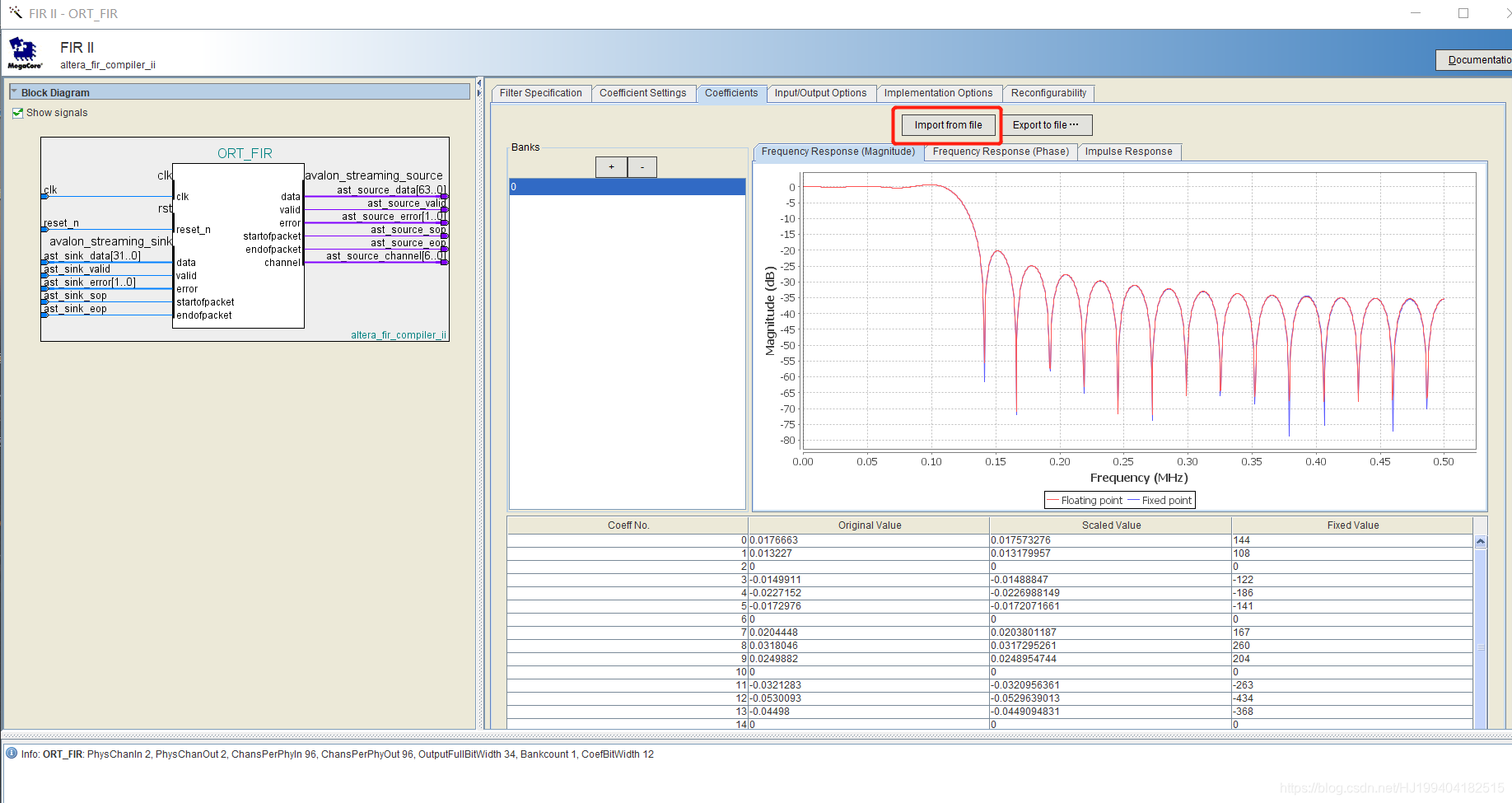Click the Export to file button

tap(1046, 125)
